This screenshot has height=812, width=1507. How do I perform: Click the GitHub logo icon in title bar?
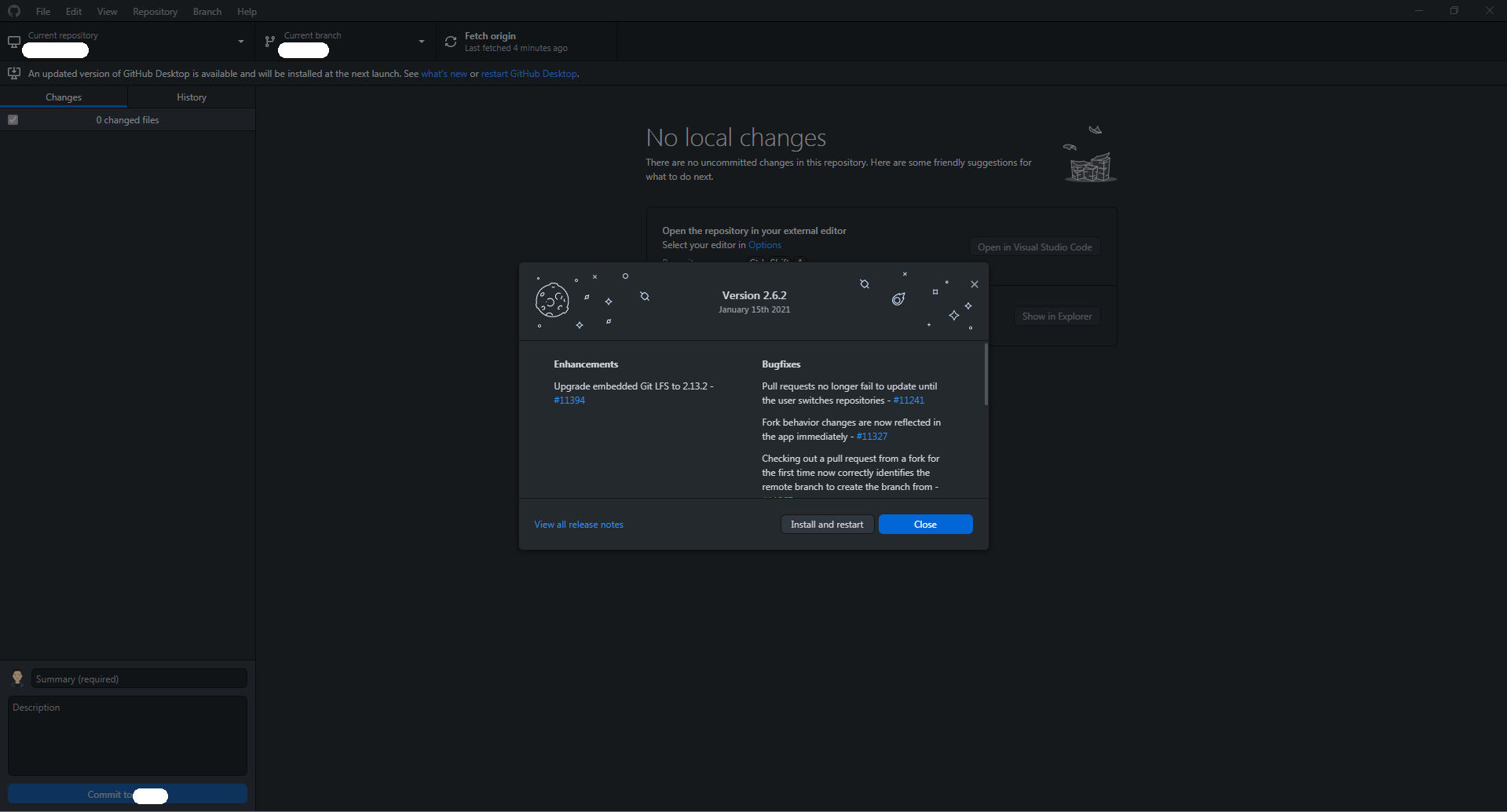pyautogui.click(x=14, y=11)
